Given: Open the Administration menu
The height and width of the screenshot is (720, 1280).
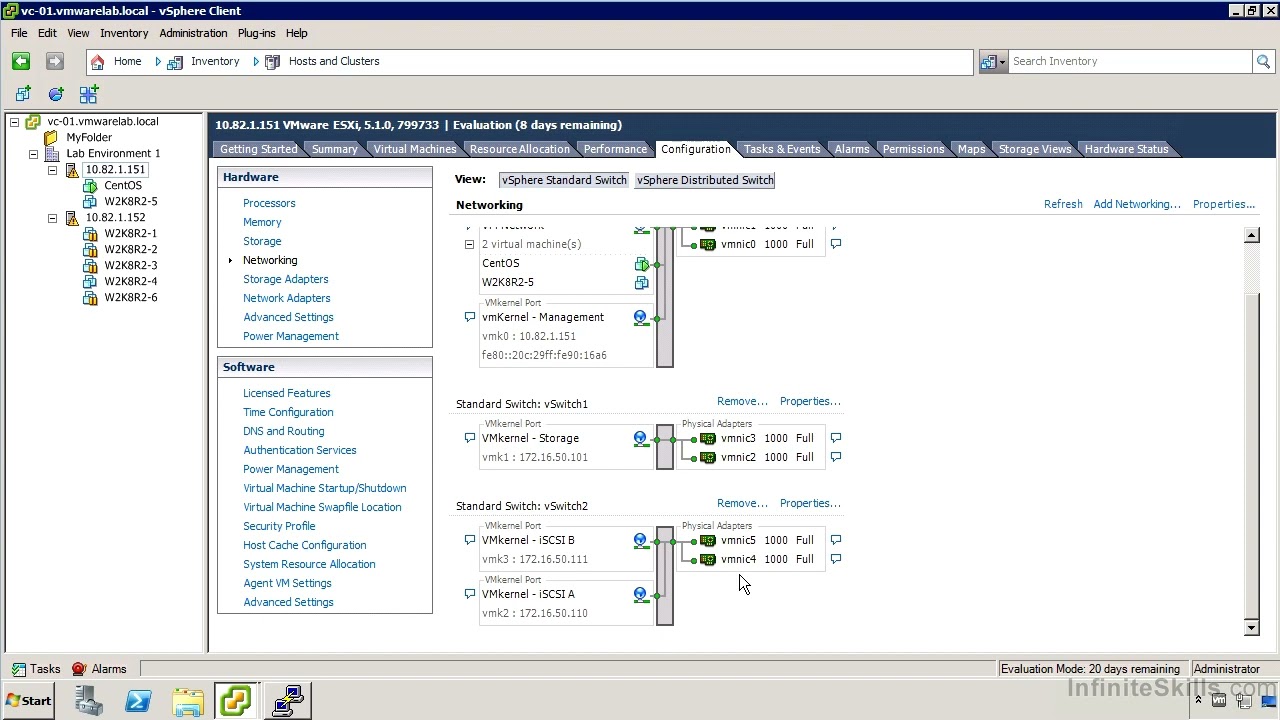Looking at the screenshot, I should tap(193, 33).
